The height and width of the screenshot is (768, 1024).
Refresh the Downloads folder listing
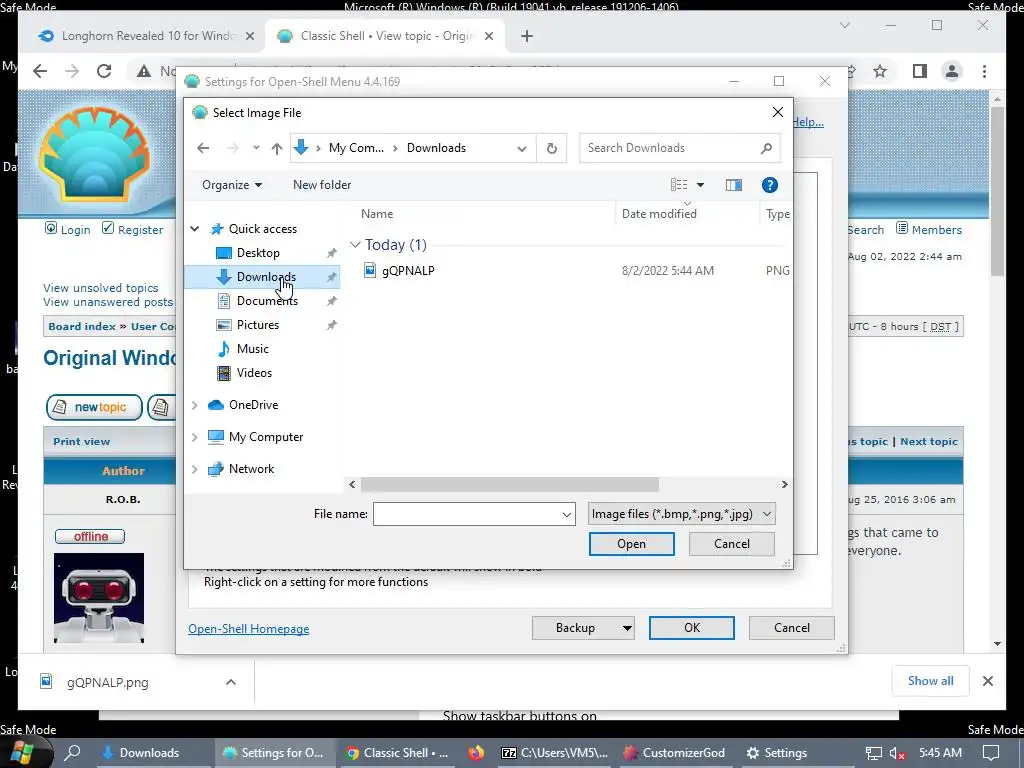tap(552, 148)
